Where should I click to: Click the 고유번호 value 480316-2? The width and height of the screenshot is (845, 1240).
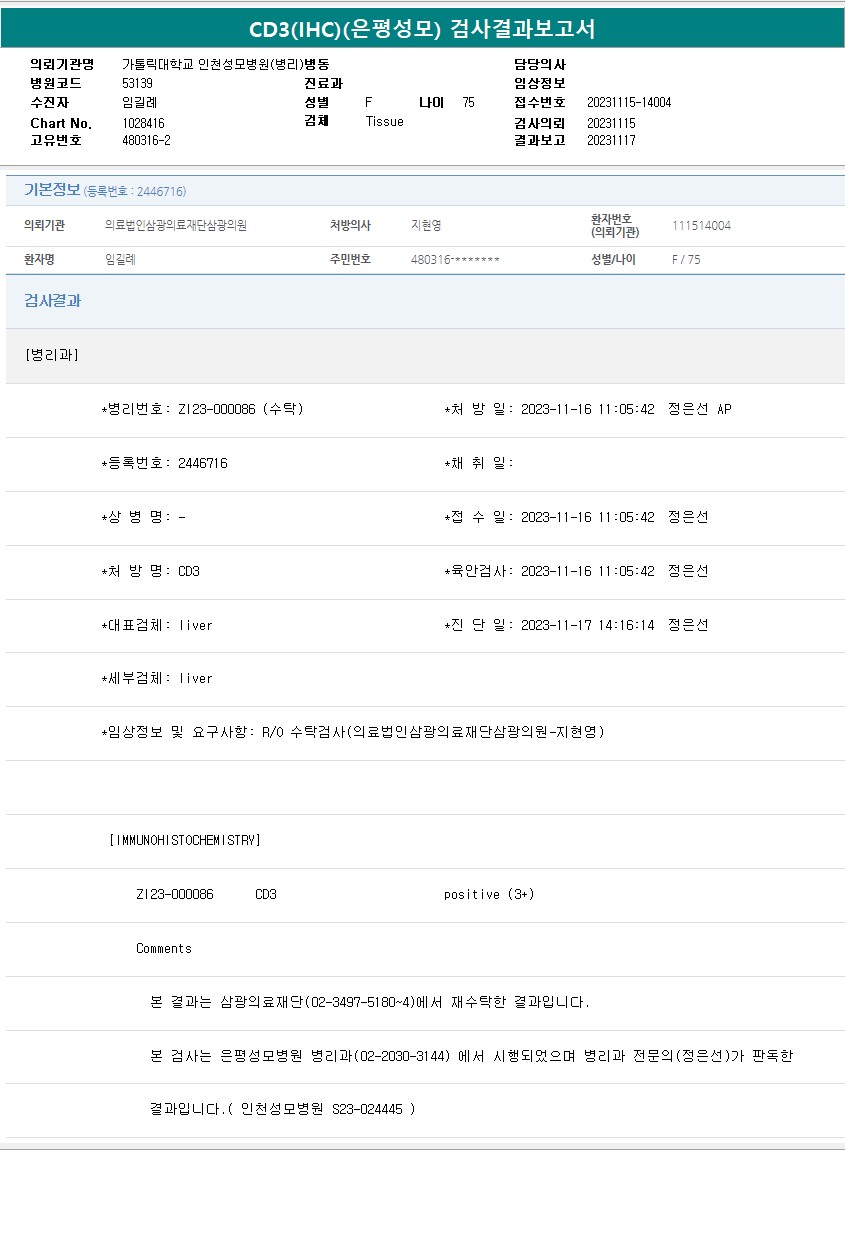(x=146, y=140)
